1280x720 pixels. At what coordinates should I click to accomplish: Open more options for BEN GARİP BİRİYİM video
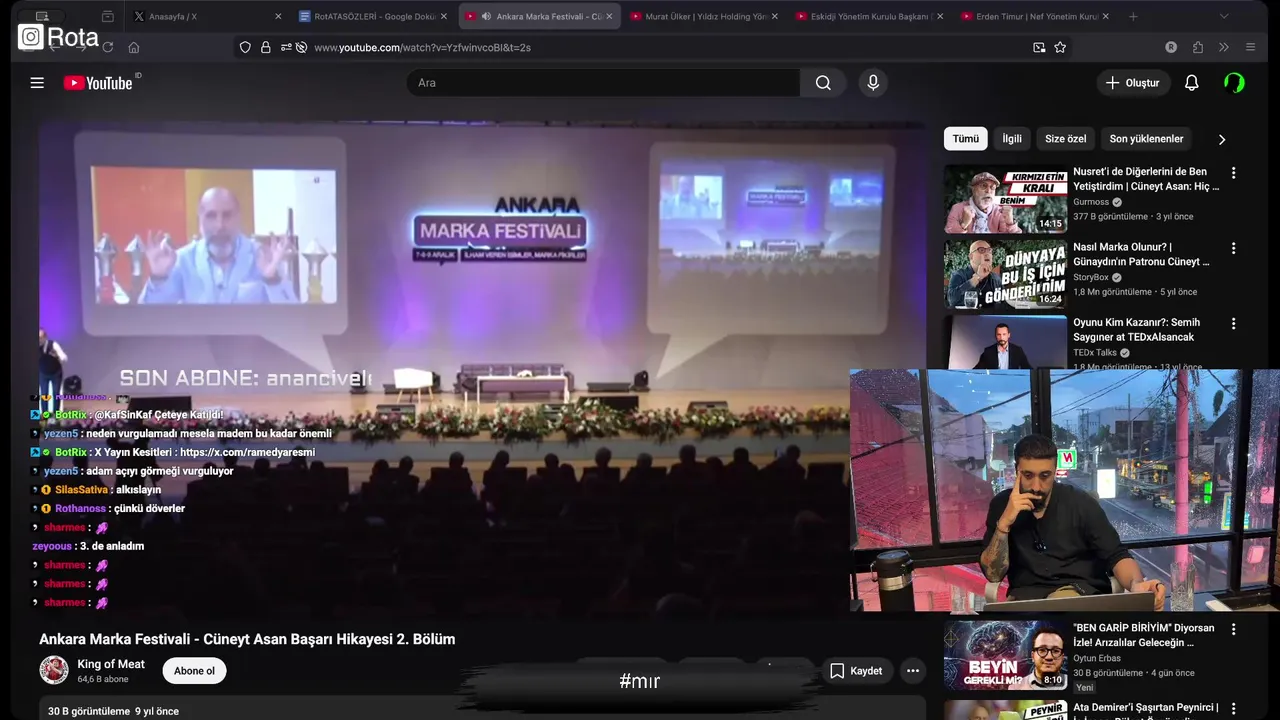coord(1233,630)
